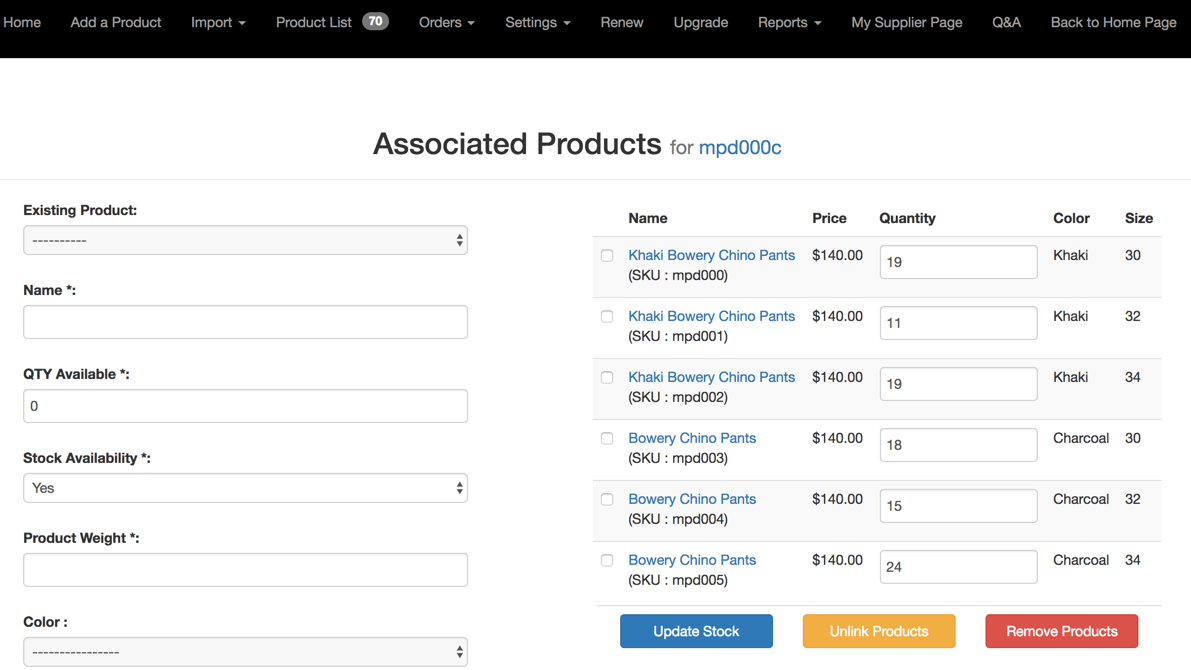Click the Name input field

point(245,322)
